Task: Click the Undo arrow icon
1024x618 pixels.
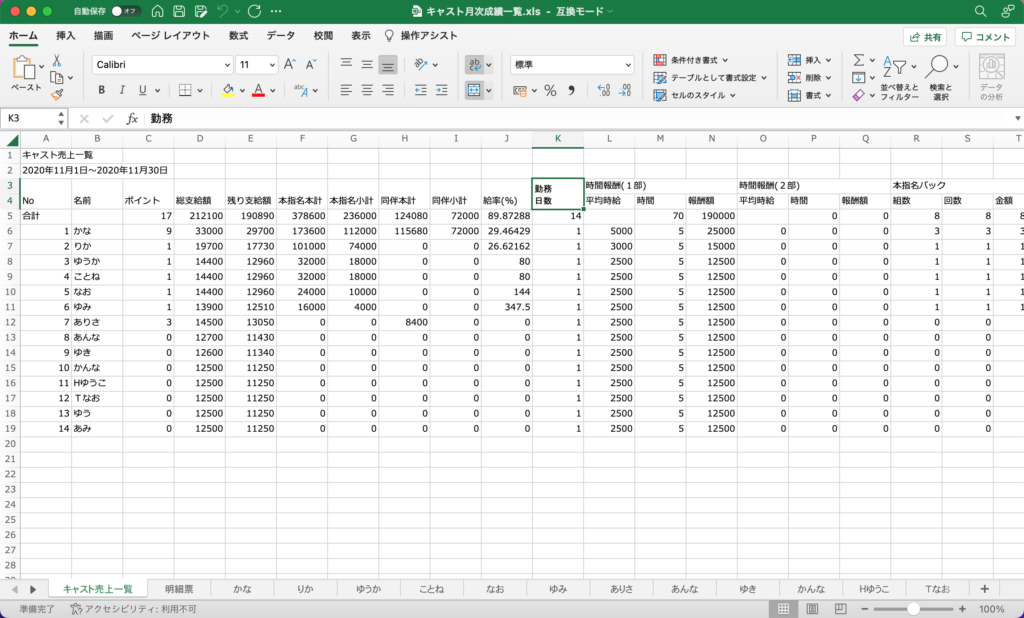Action: [223, 11]
